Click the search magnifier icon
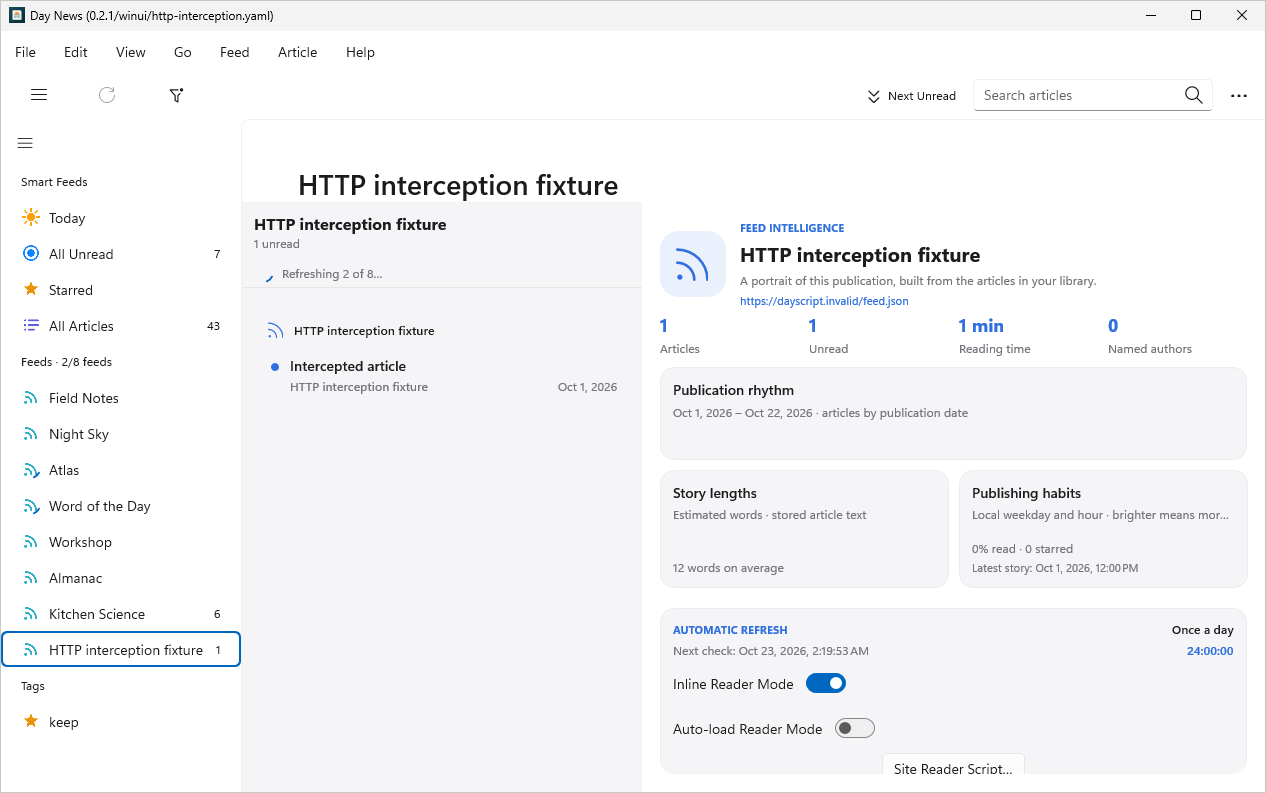Screen dimensions: 1266x793 (x=1194, y=95)
